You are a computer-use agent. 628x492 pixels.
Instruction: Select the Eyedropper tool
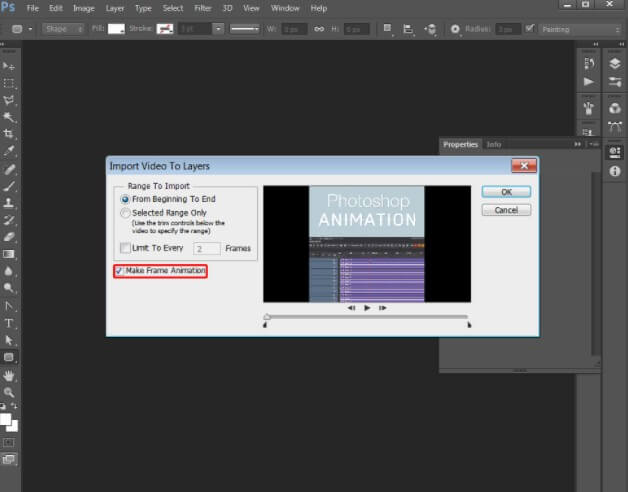click(x=9, y=151)
